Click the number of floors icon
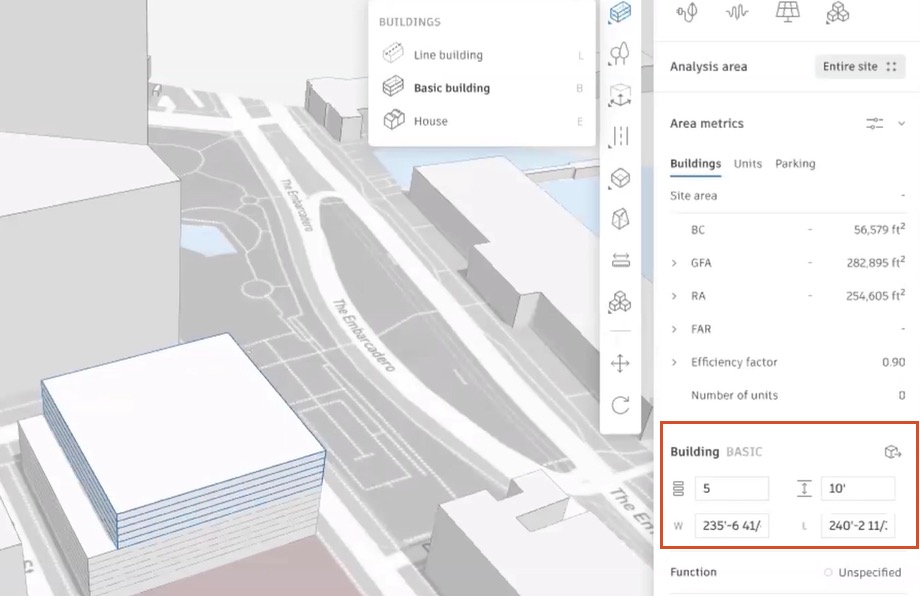Screen dimensions: 920x596 coord(678,488)
